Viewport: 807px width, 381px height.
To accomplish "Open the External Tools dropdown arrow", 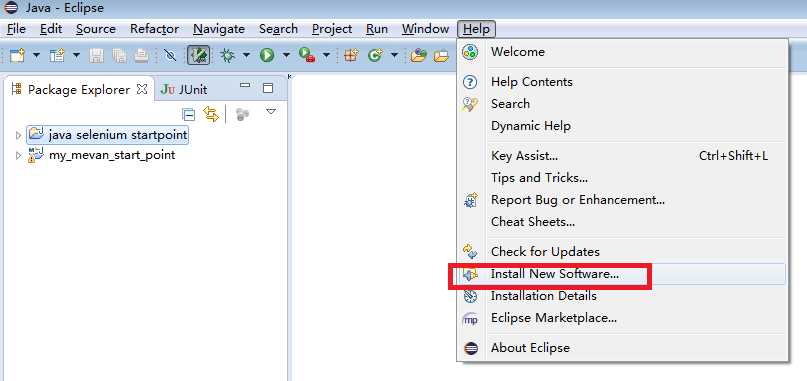I will (x=326, y=55).
